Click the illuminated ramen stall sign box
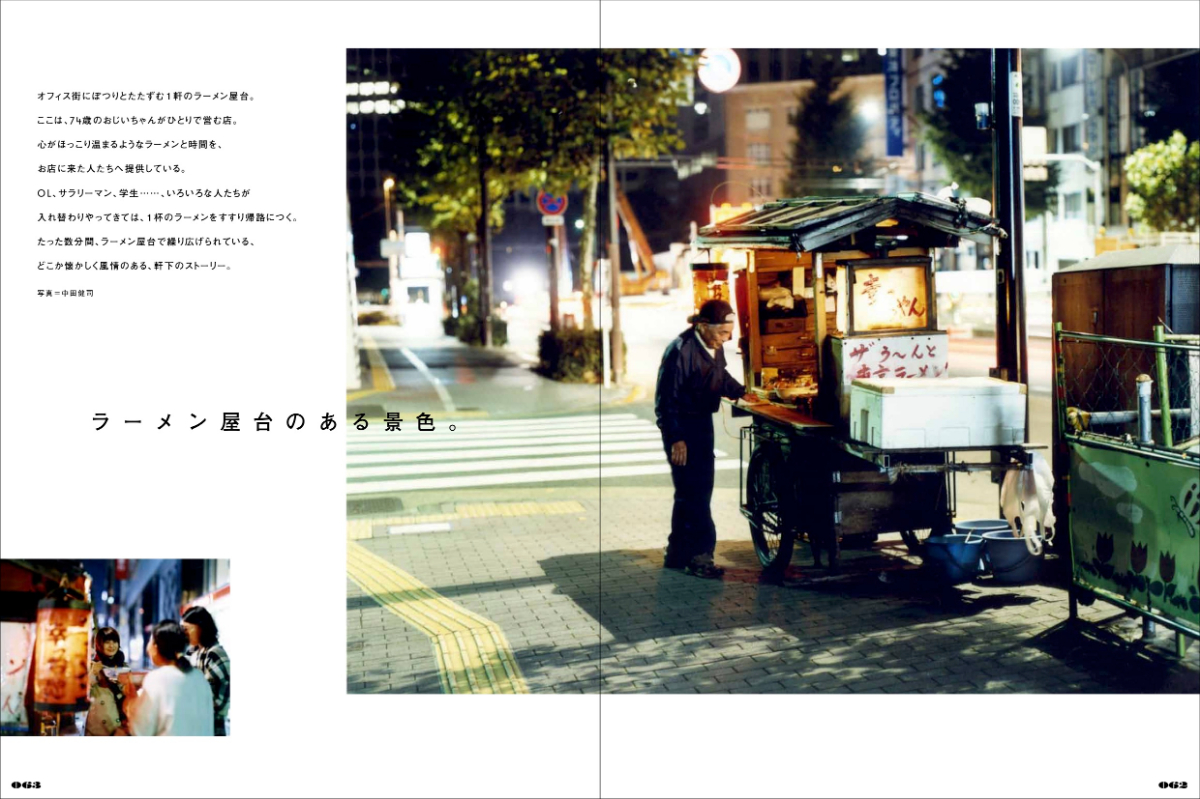Image resolution: width=1200 pixels, height=799 pixels. pyautogui.click(x=888, y=297)
